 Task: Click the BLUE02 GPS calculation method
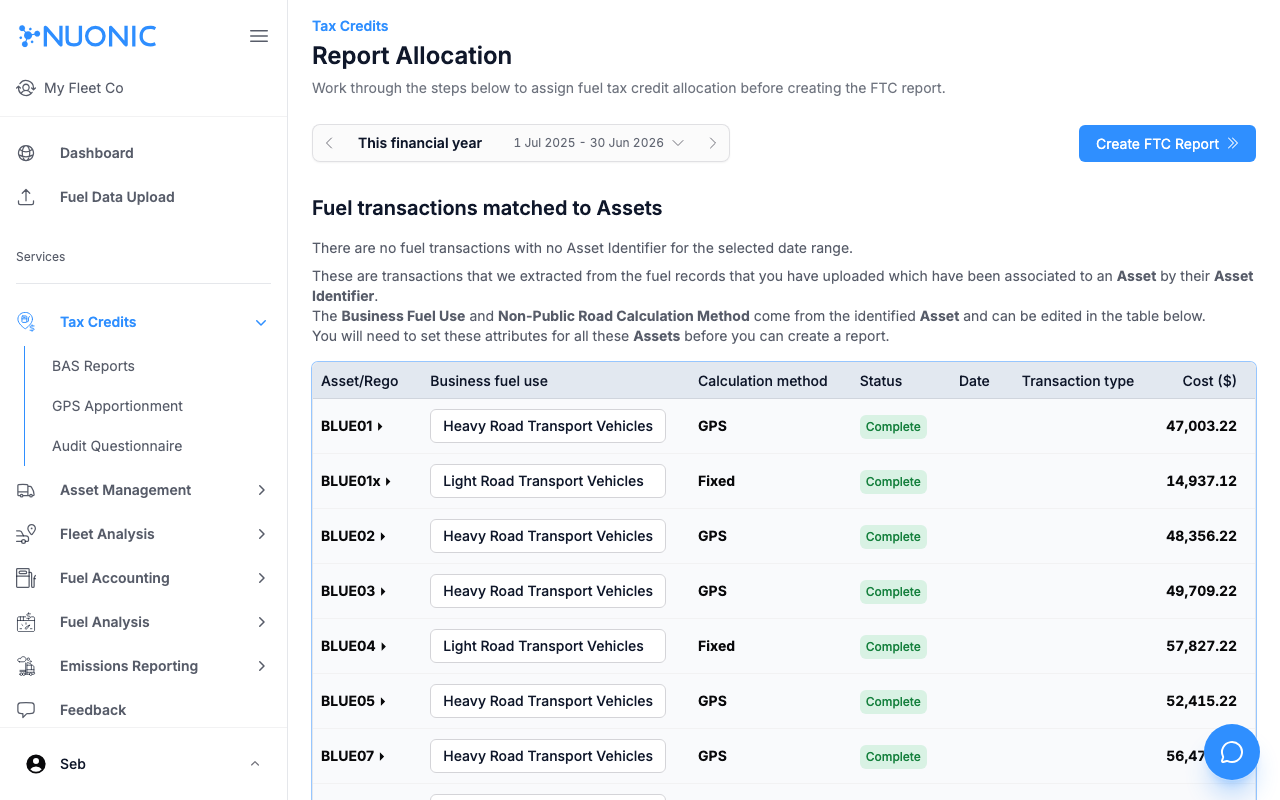712,536
